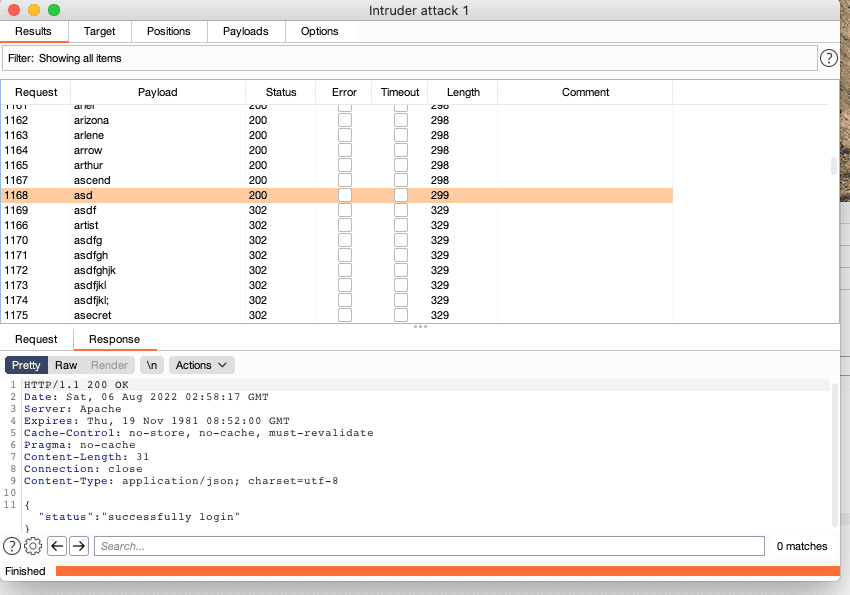Tick the Timeout checkbox for asdf row
Screen dimensions: 850x595
tap(400, 210)
